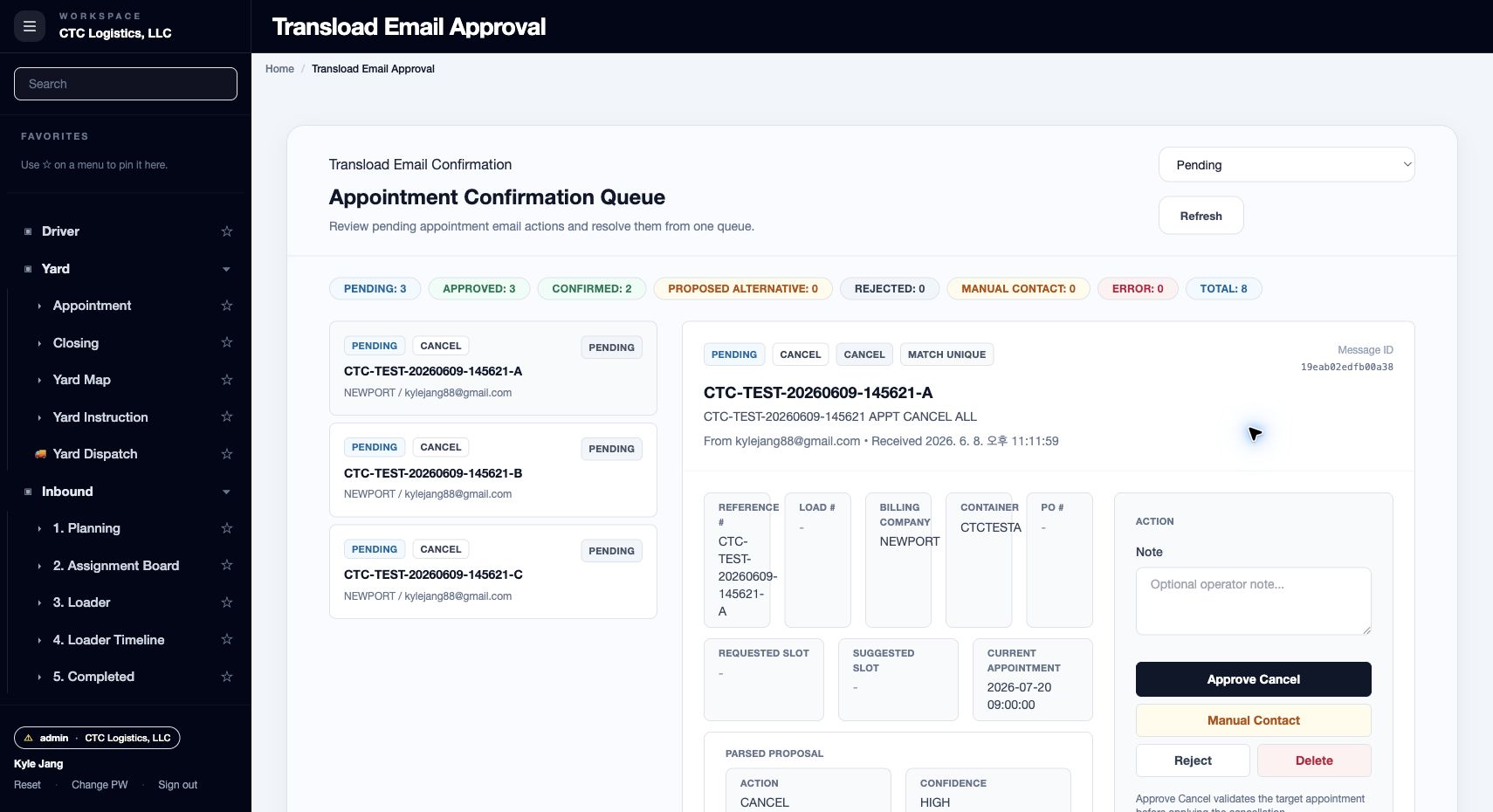Star the 3. Loader menu item

tap(227, 602)
